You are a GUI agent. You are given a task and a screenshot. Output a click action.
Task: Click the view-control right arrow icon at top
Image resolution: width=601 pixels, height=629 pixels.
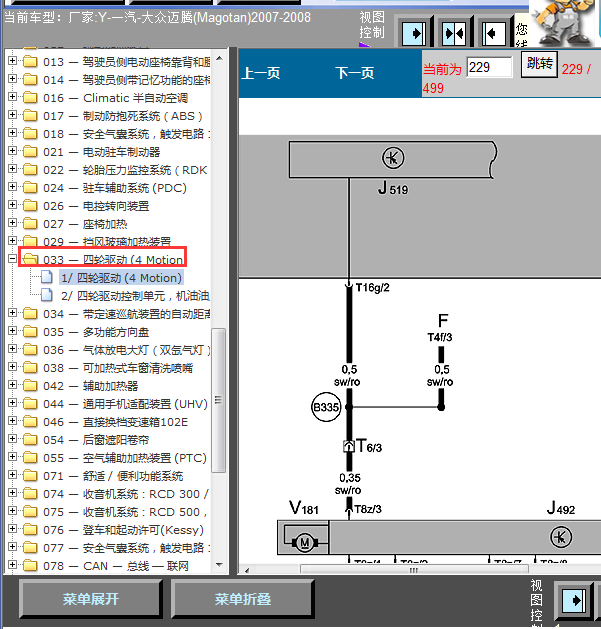[414, 32]
